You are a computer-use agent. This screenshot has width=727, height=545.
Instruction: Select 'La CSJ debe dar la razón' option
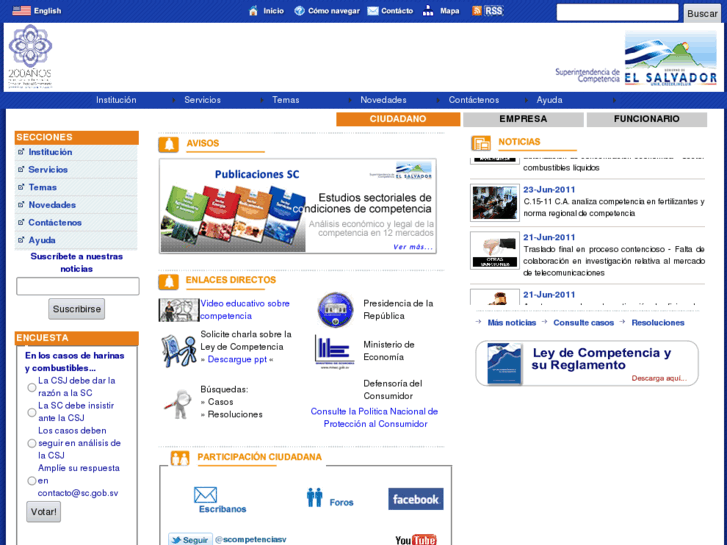pos(32,387)
